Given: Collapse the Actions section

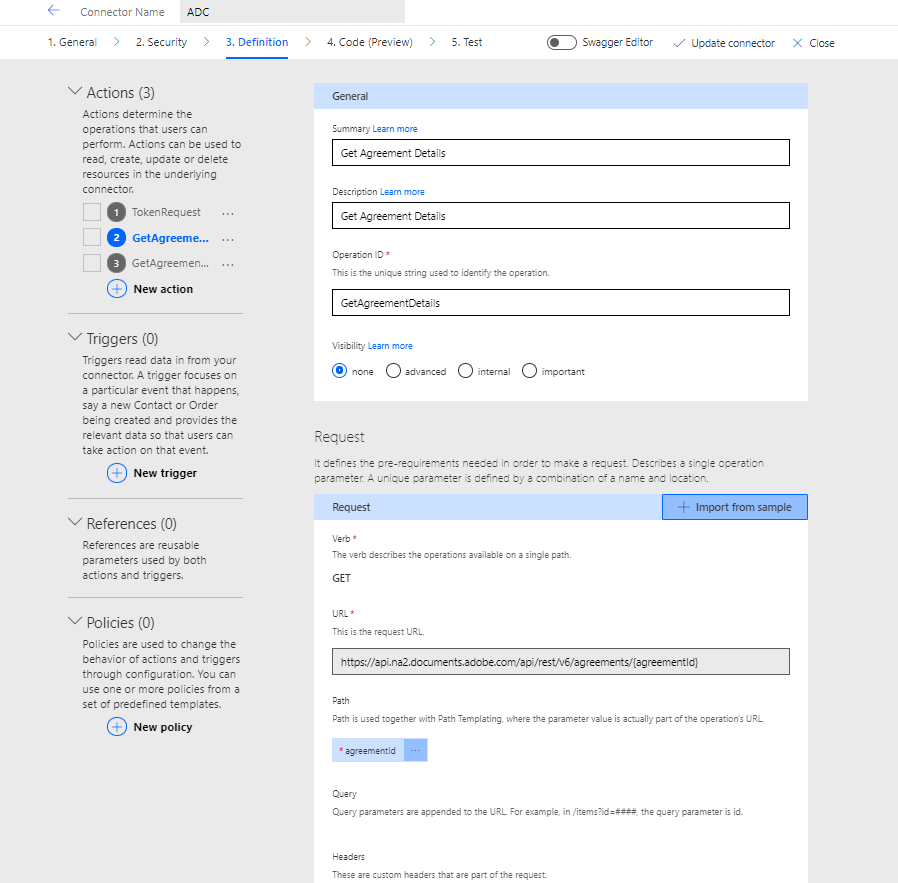Looking at the screenshot, I should click(75, 90).
